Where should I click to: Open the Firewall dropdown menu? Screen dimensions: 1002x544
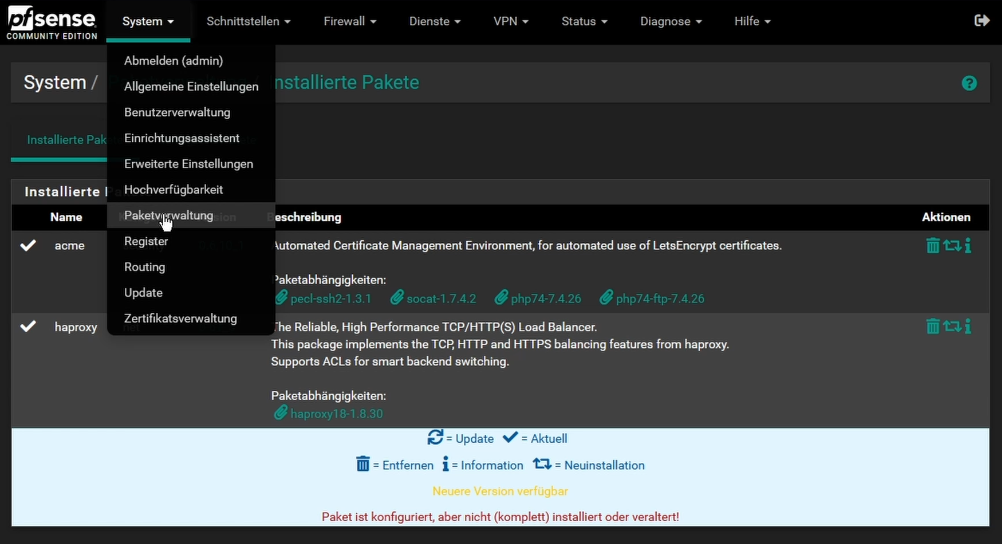tap(350, 21)
